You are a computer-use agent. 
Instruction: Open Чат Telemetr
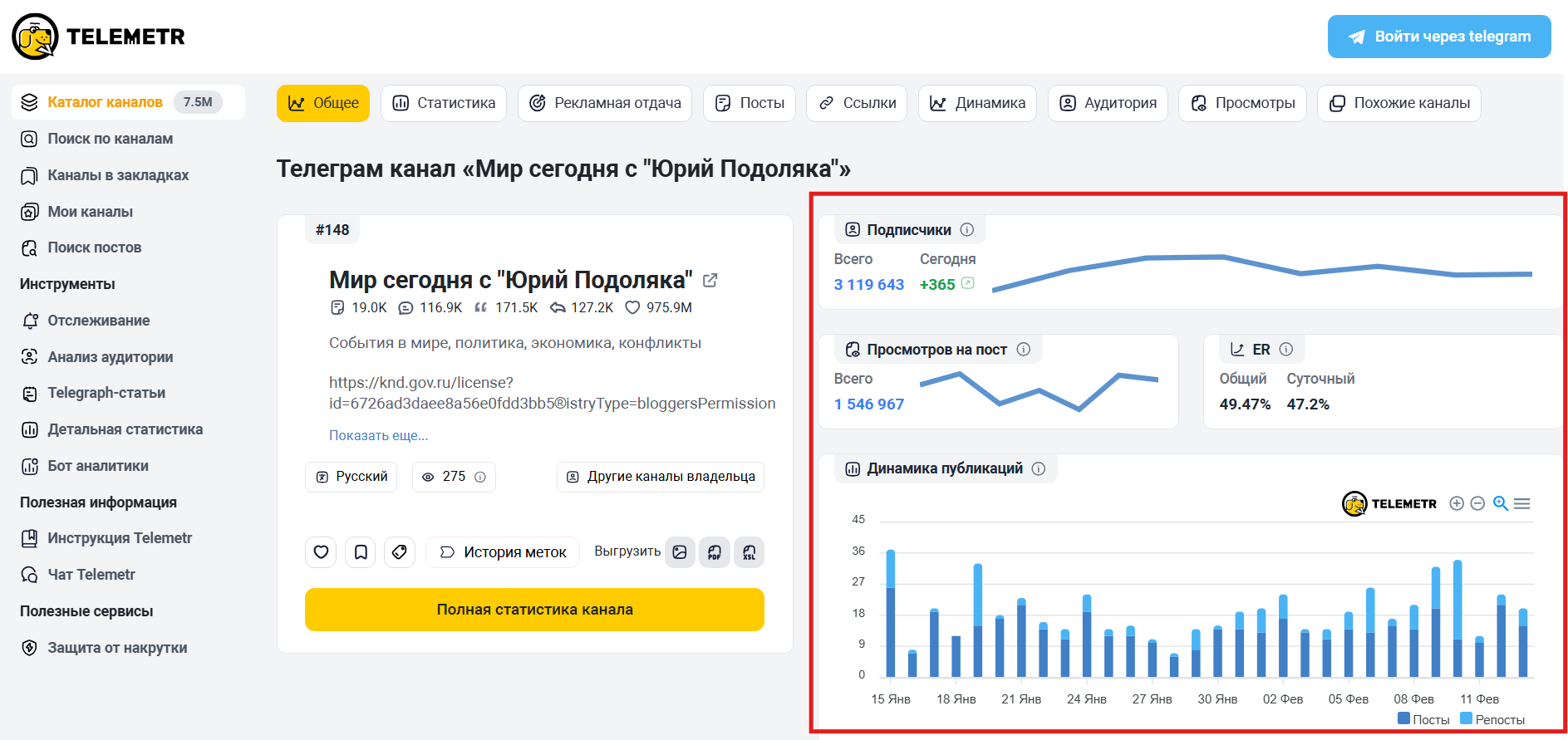coord(78,575)
